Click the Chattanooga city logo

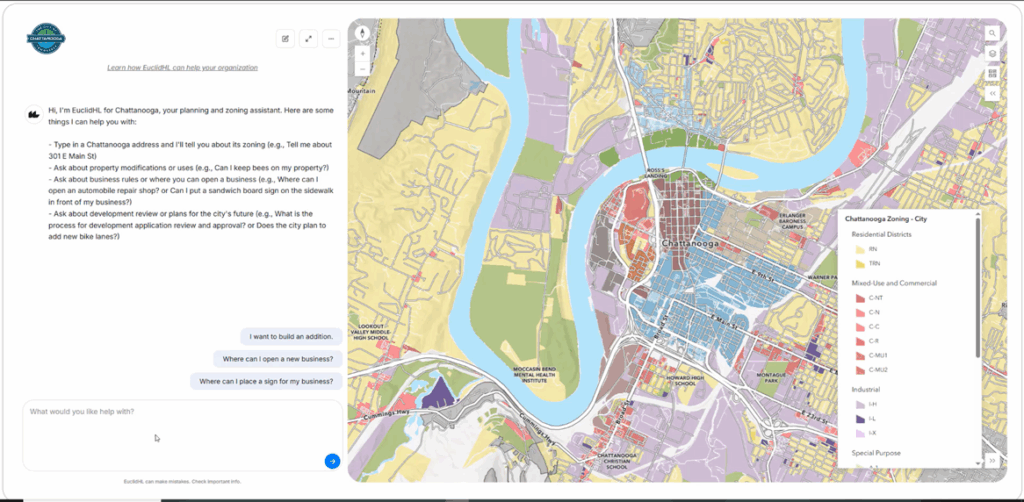pos(46,39)
